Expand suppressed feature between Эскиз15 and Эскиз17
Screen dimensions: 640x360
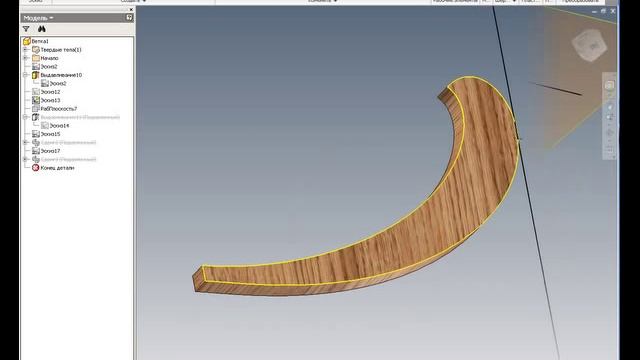[26, 142]
